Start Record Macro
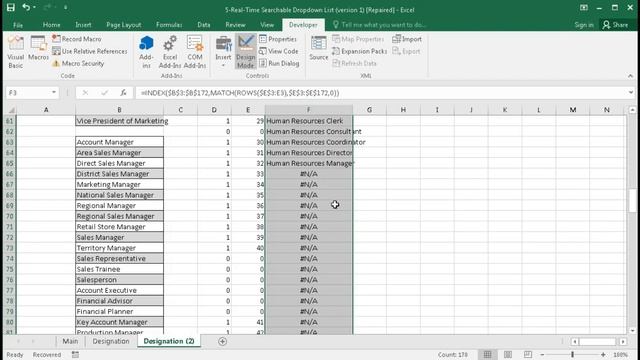 coord(77,39)
